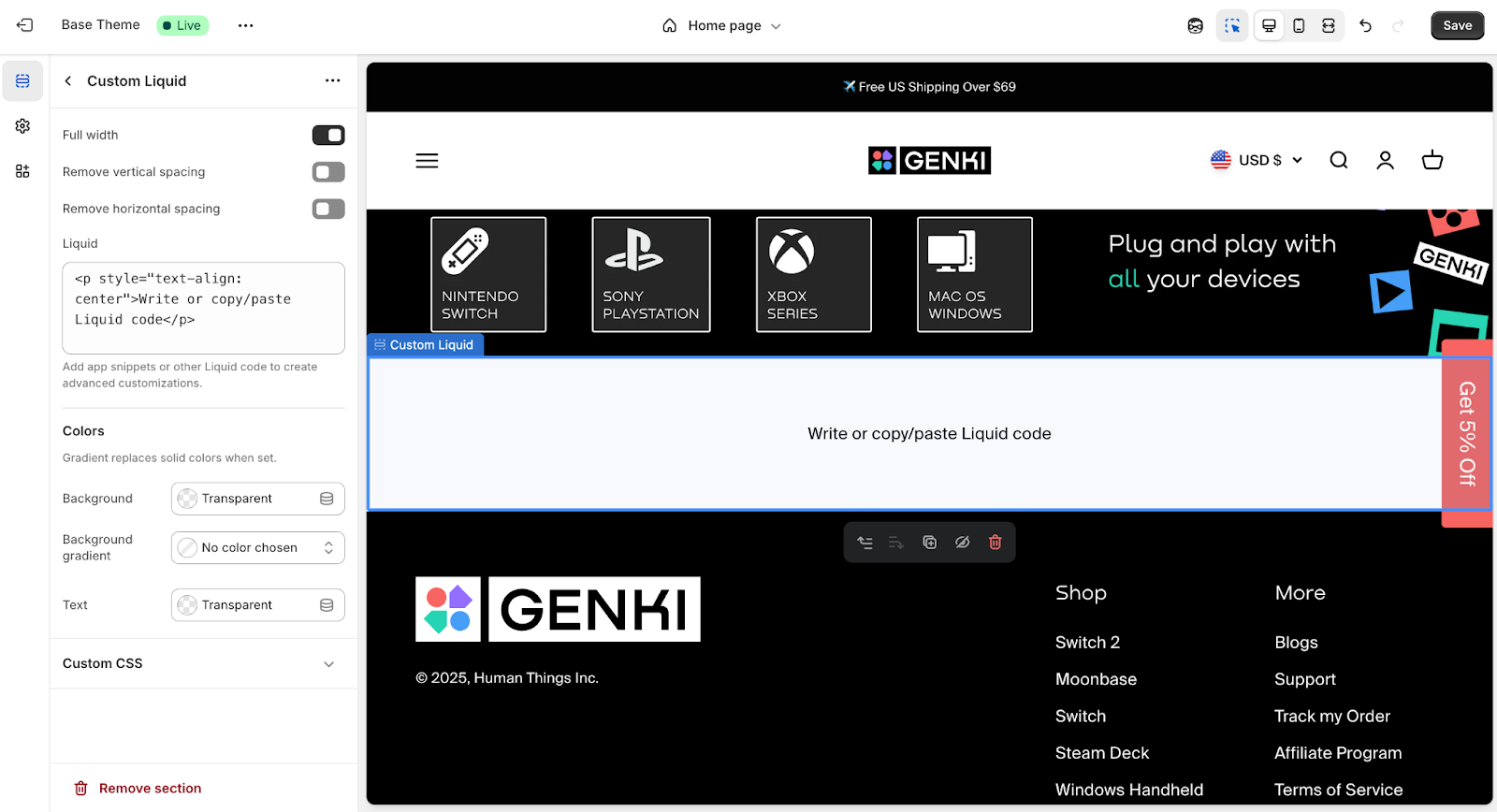
Task: Open Theme settings gear icon
Action: point(22,126)
